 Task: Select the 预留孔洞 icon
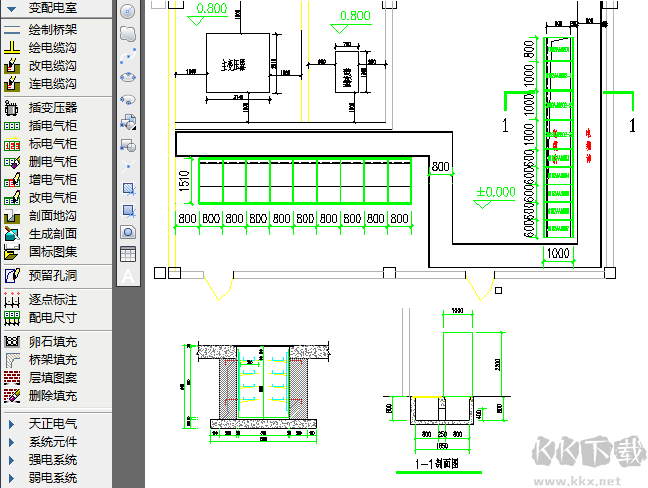pyautogui.click(x=12, y=276)
